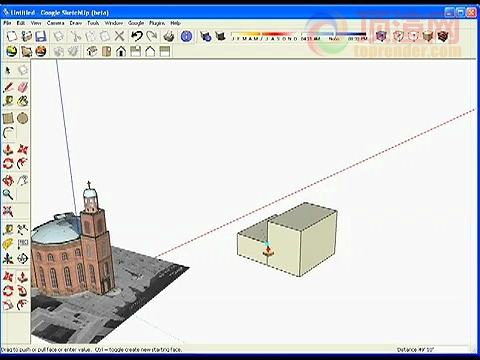Click the blue floppy disk Save icon
The height and width of the screenshot is (360, 480).
click(x=41, y=36)
